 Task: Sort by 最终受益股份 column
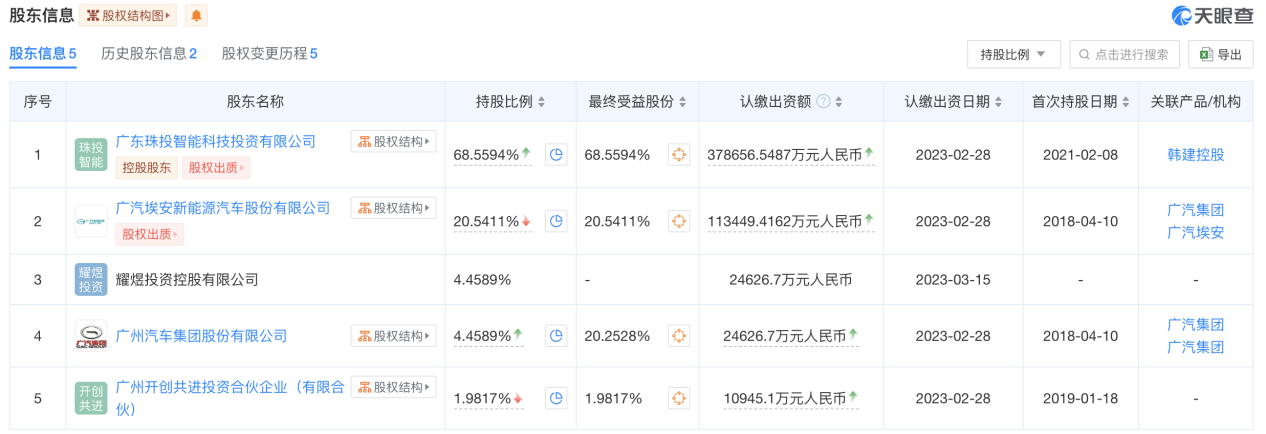click(683, 102)
